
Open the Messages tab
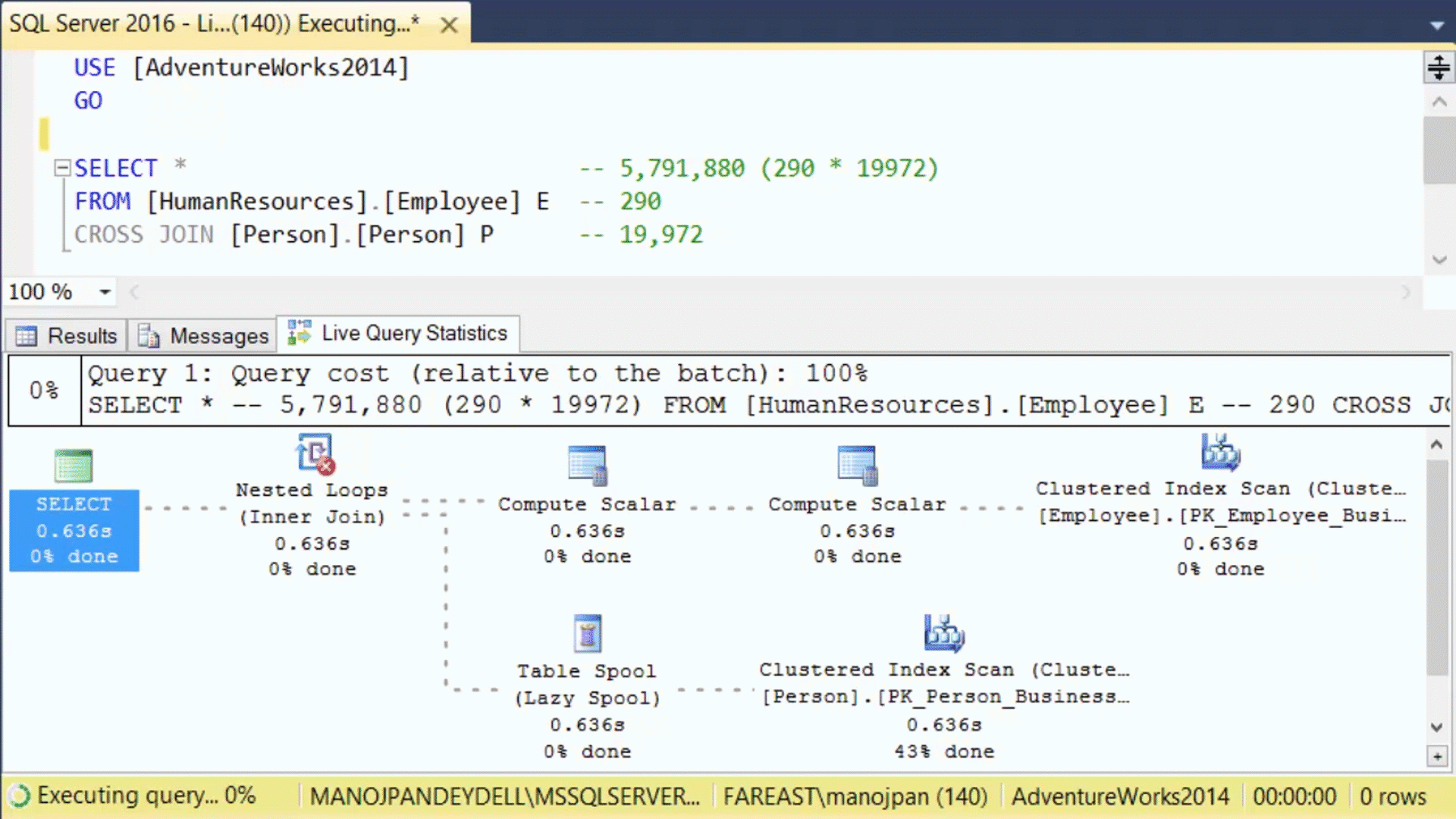click(203, 335)
